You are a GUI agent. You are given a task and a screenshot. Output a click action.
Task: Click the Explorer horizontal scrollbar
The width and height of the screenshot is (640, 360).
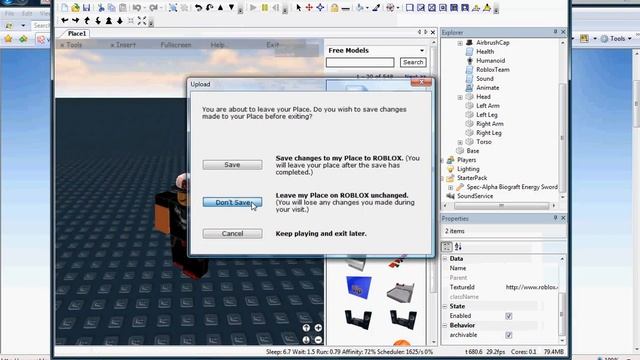tap(500, 206)
